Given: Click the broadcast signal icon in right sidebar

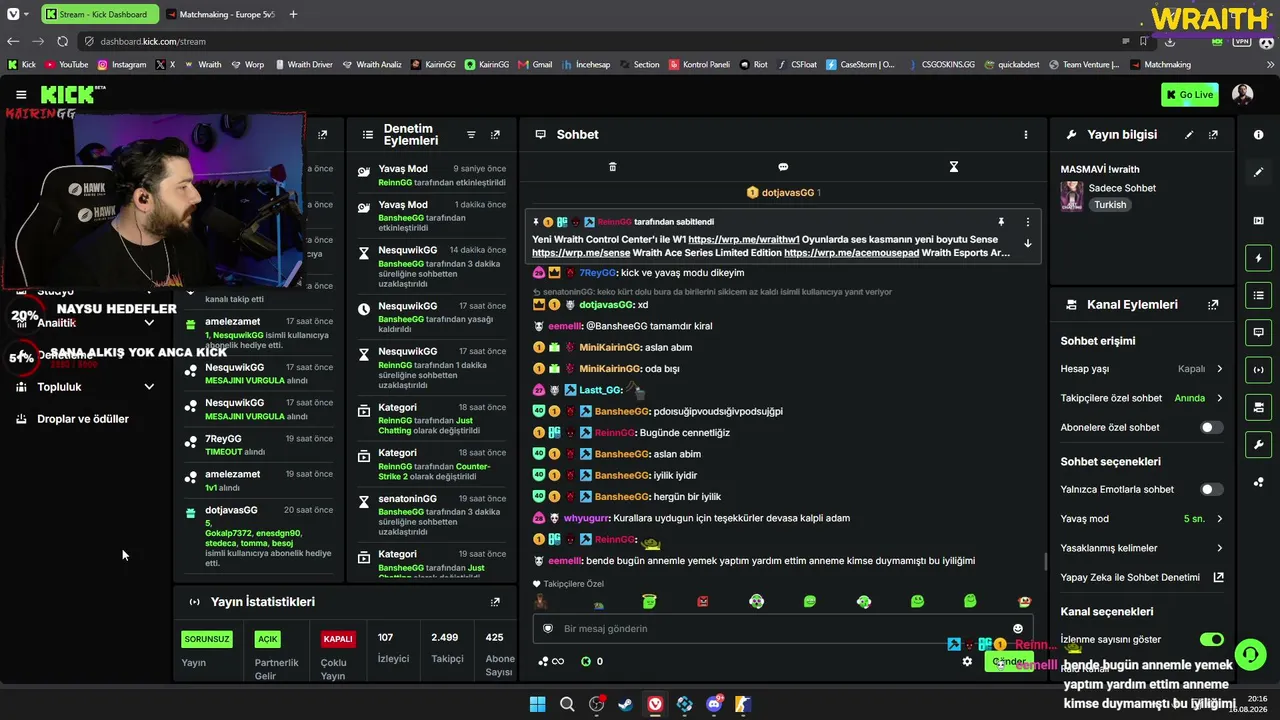Looking at the screenshot, I should click(x=1258, y=370).
